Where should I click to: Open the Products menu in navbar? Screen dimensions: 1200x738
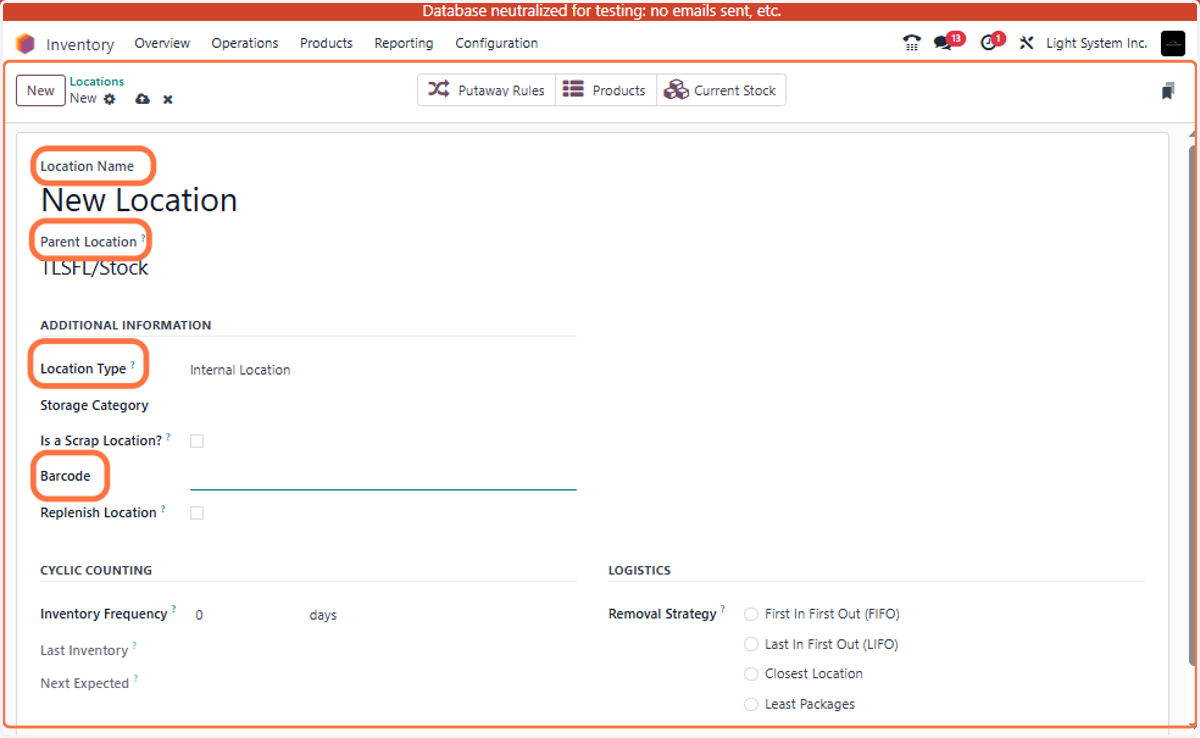coord(326,43)
